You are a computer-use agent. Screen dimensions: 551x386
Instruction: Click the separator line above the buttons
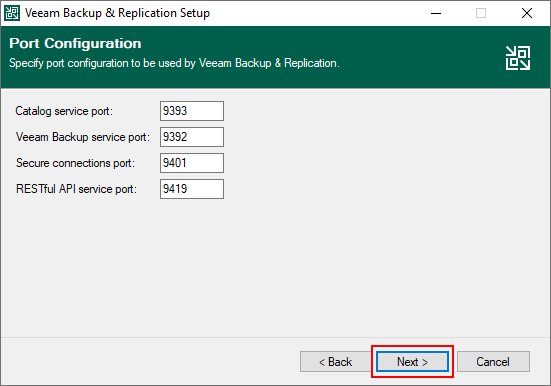point(276,338)
